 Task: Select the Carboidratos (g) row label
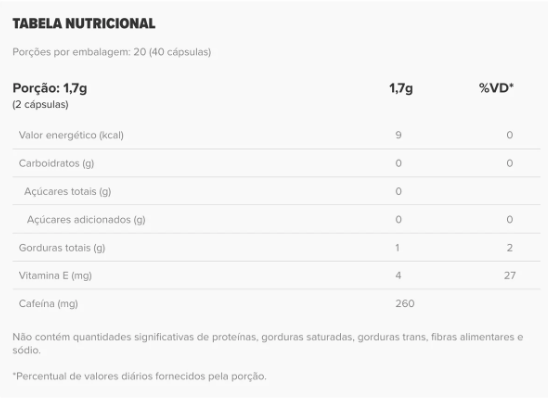[56, 163]
